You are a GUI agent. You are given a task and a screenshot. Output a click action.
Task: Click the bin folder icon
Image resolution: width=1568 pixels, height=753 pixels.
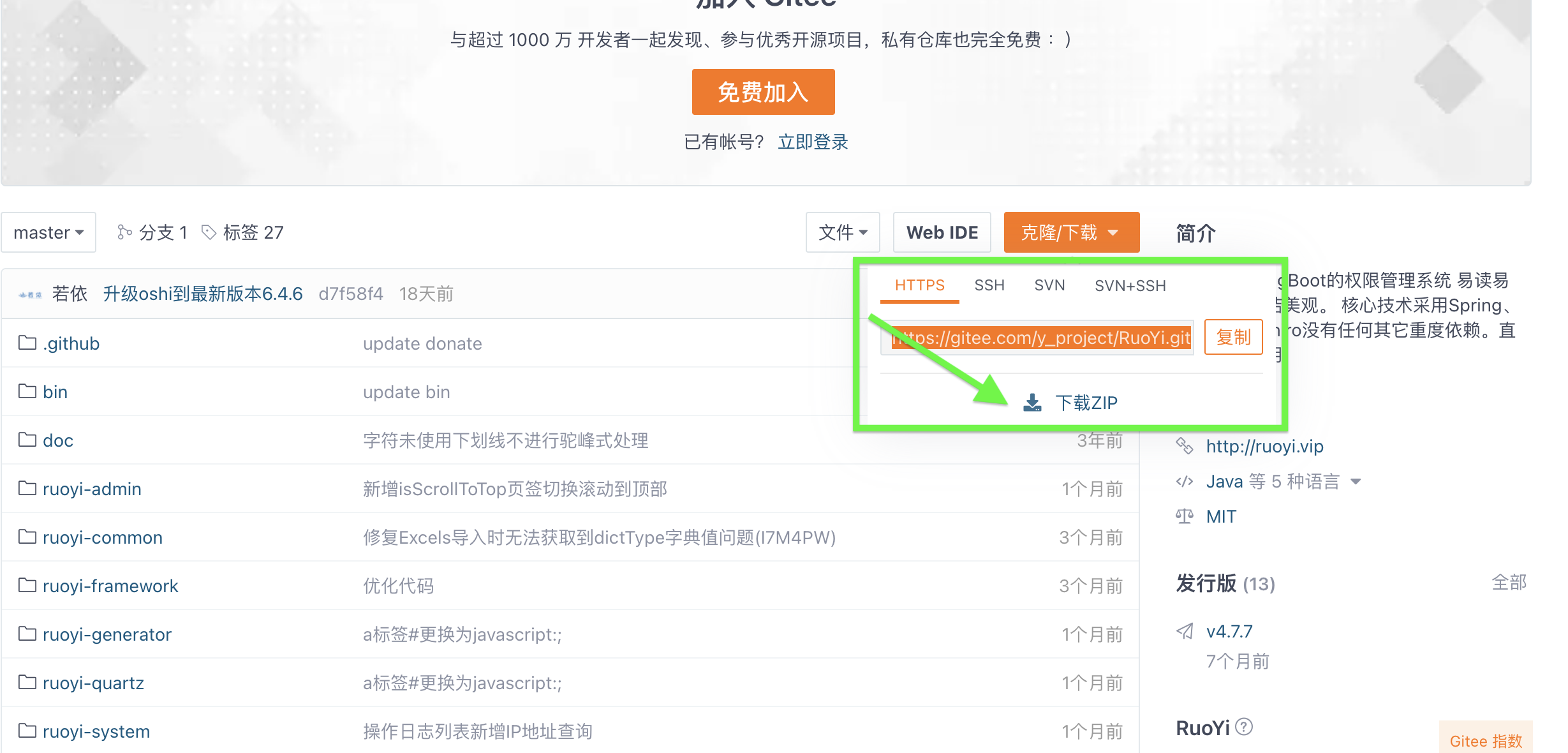27,391
